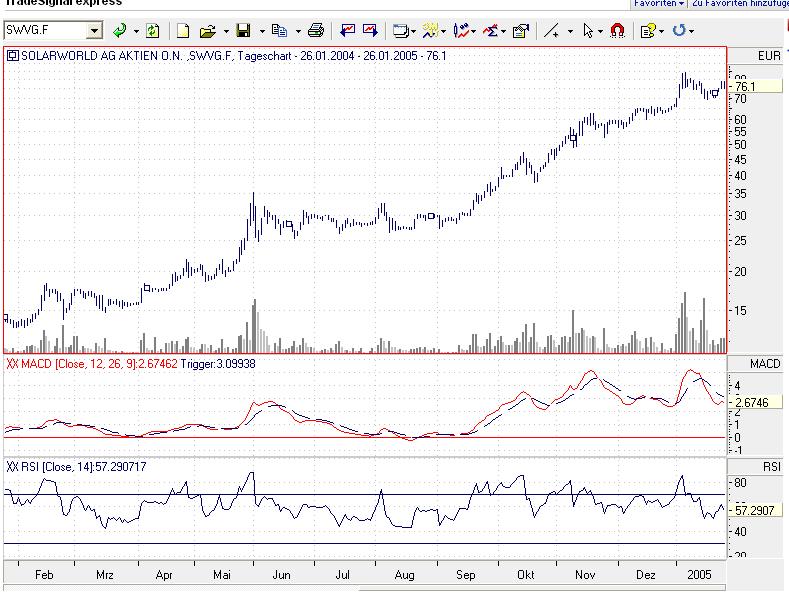Toggle the red magnet snap tool
The image size is (789, 595).
pos(617,31)
